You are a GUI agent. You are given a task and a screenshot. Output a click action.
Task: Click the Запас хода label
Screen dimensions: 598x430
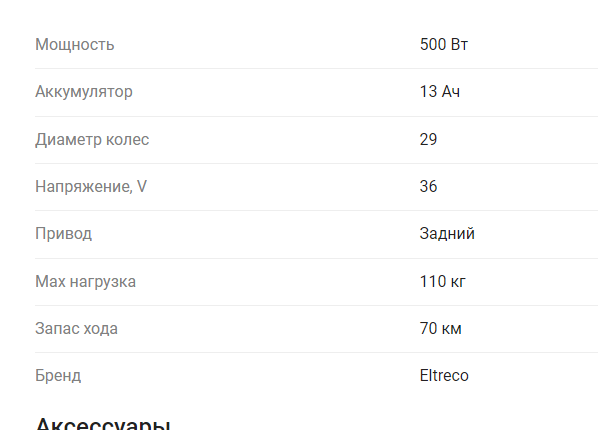point(76,329)
